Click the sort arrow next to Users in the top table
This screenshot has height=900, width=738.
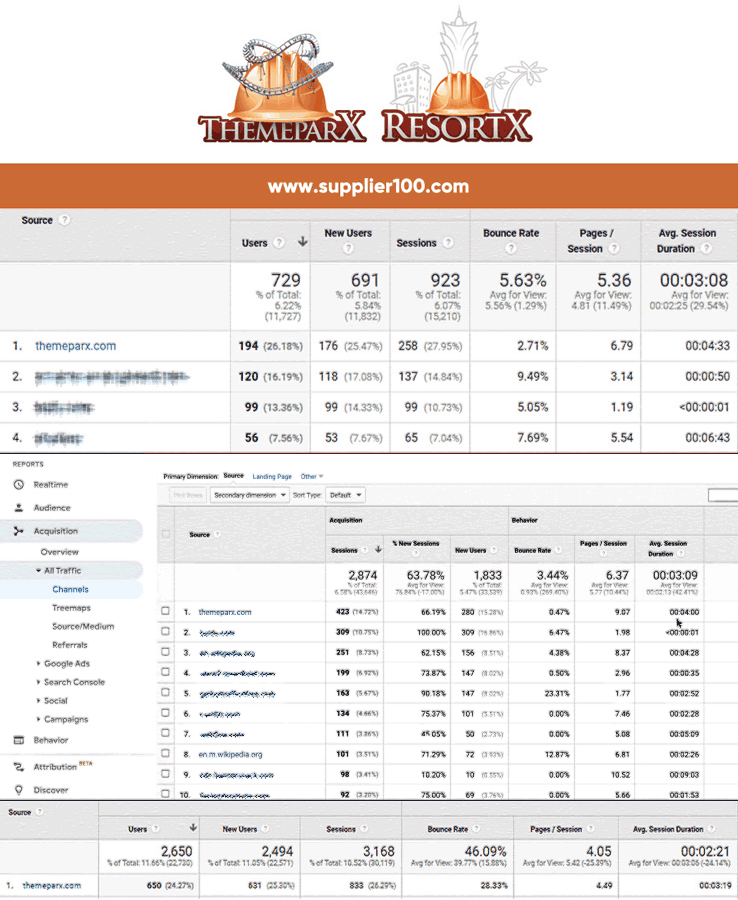(302, 242)
